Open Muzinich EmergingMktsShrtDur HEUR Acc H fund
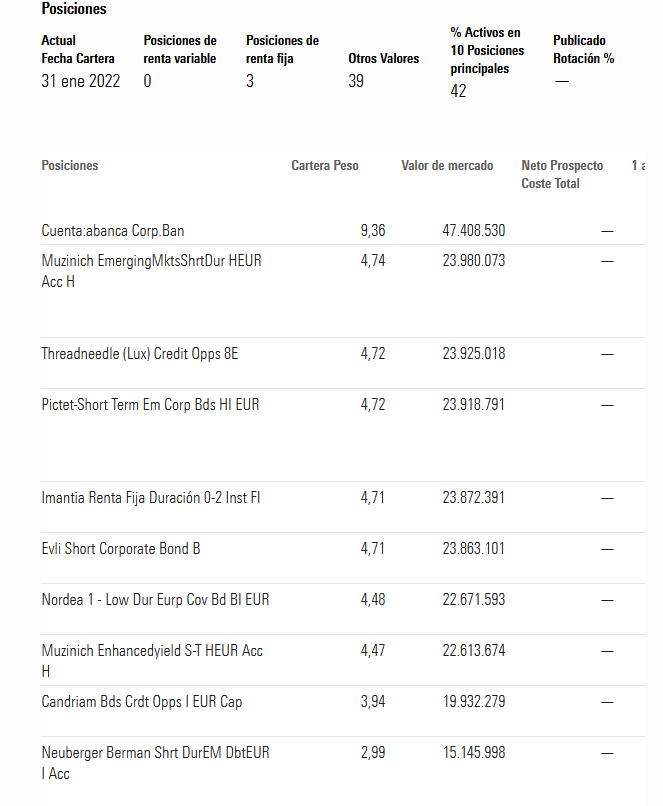 [x=152, y=271]
